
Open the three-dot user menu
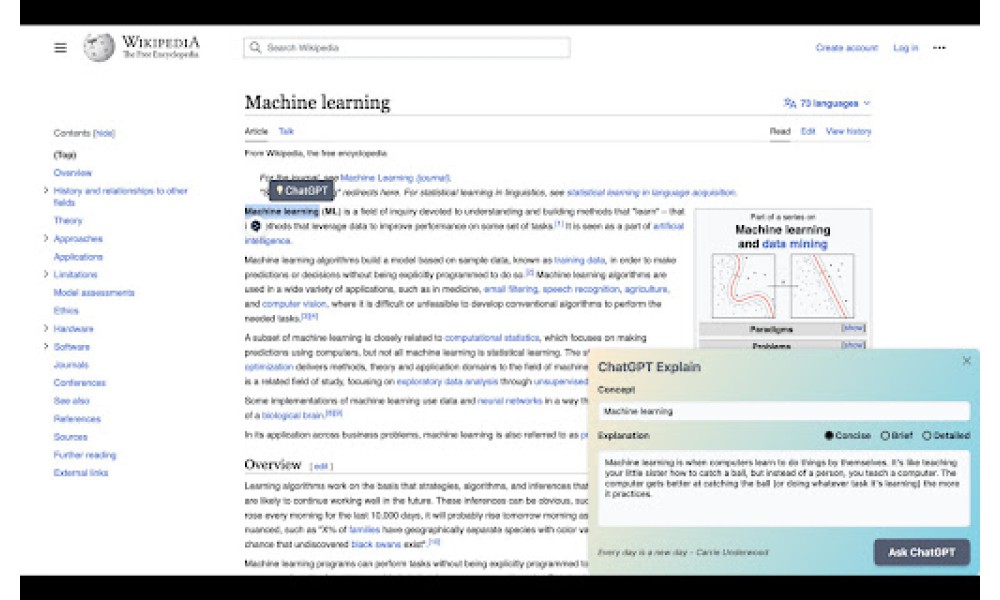[939, 48]
